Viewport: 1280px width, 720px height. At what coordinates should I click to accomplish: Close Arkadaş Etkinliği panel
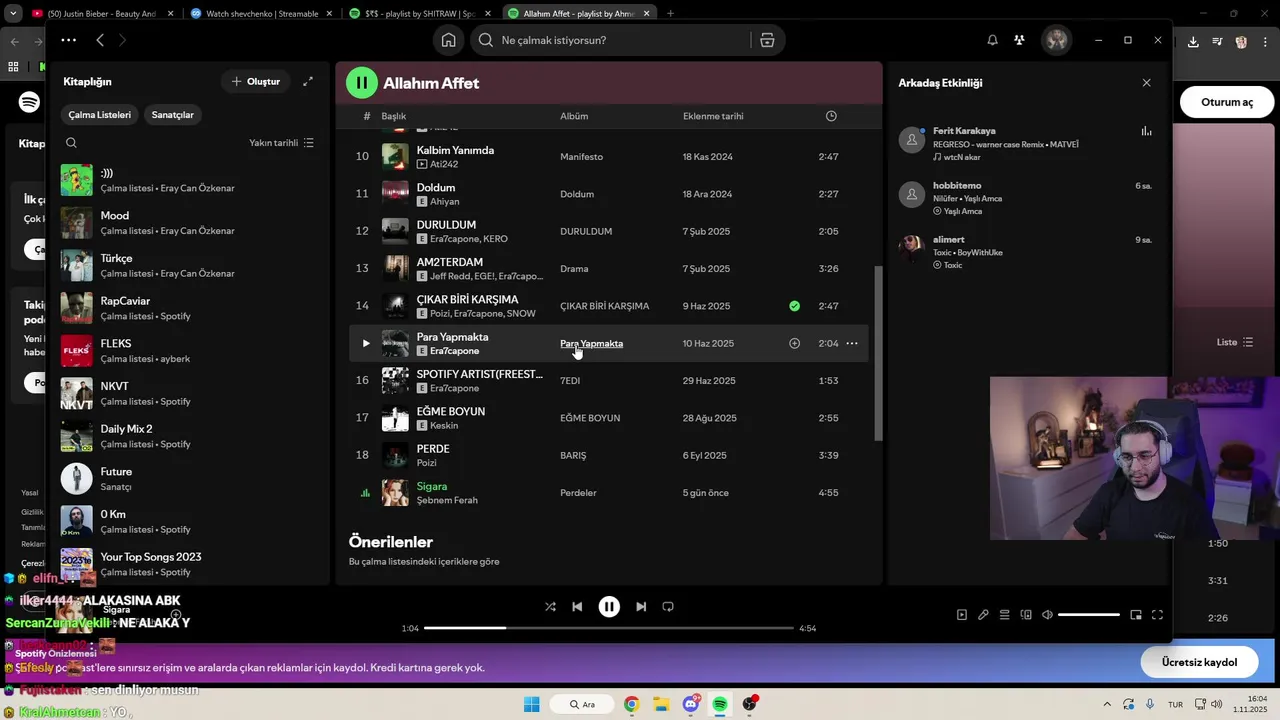[1146, 83]
